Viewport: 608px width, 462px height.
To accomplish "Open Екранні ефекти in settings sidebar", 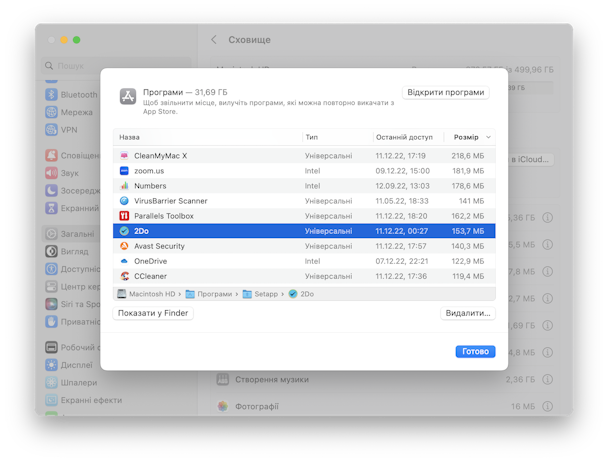I will coord(83,400).
